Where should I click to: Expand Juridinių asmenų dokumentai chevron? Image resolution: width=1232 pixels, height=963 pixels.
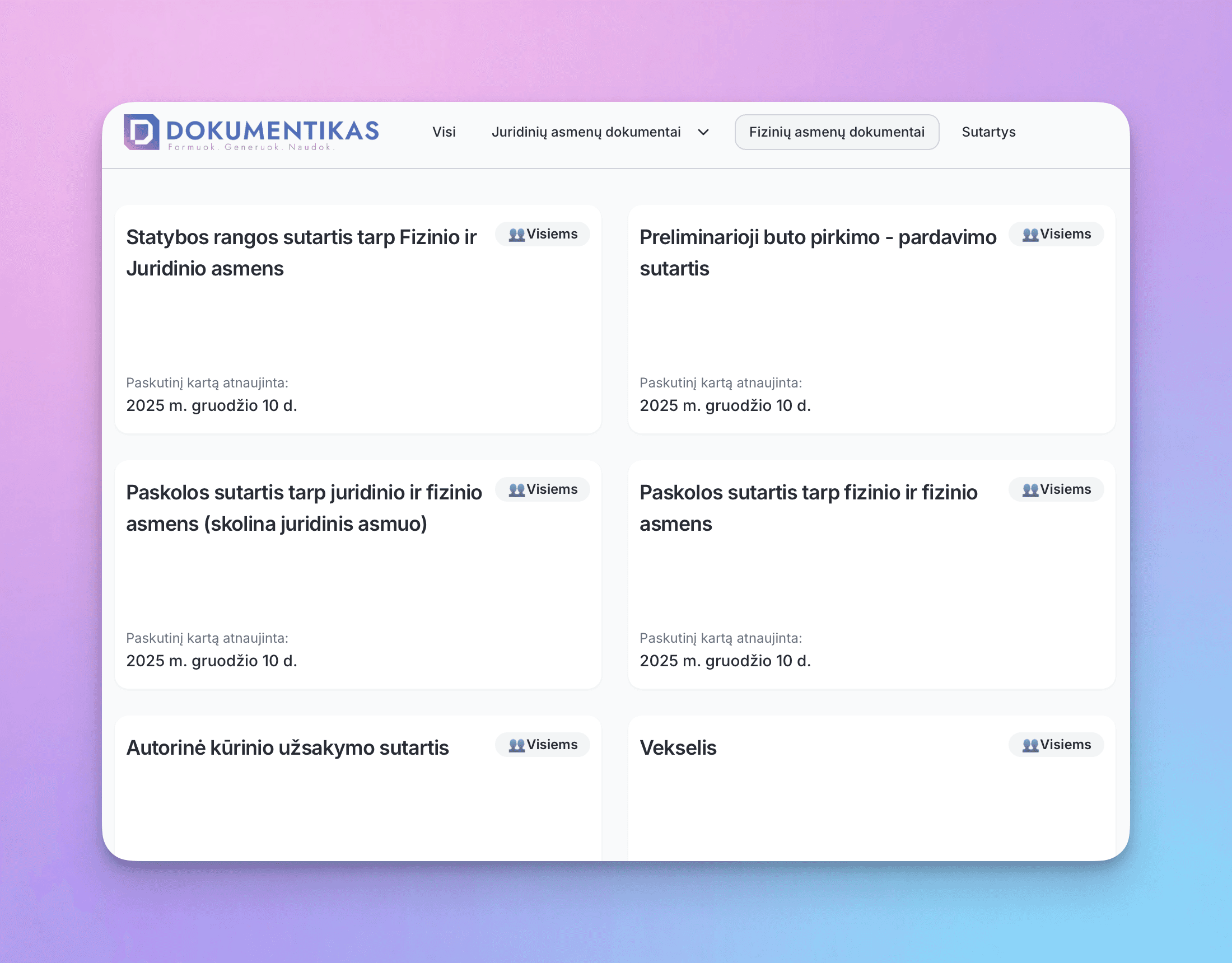[x=703, y=132]
